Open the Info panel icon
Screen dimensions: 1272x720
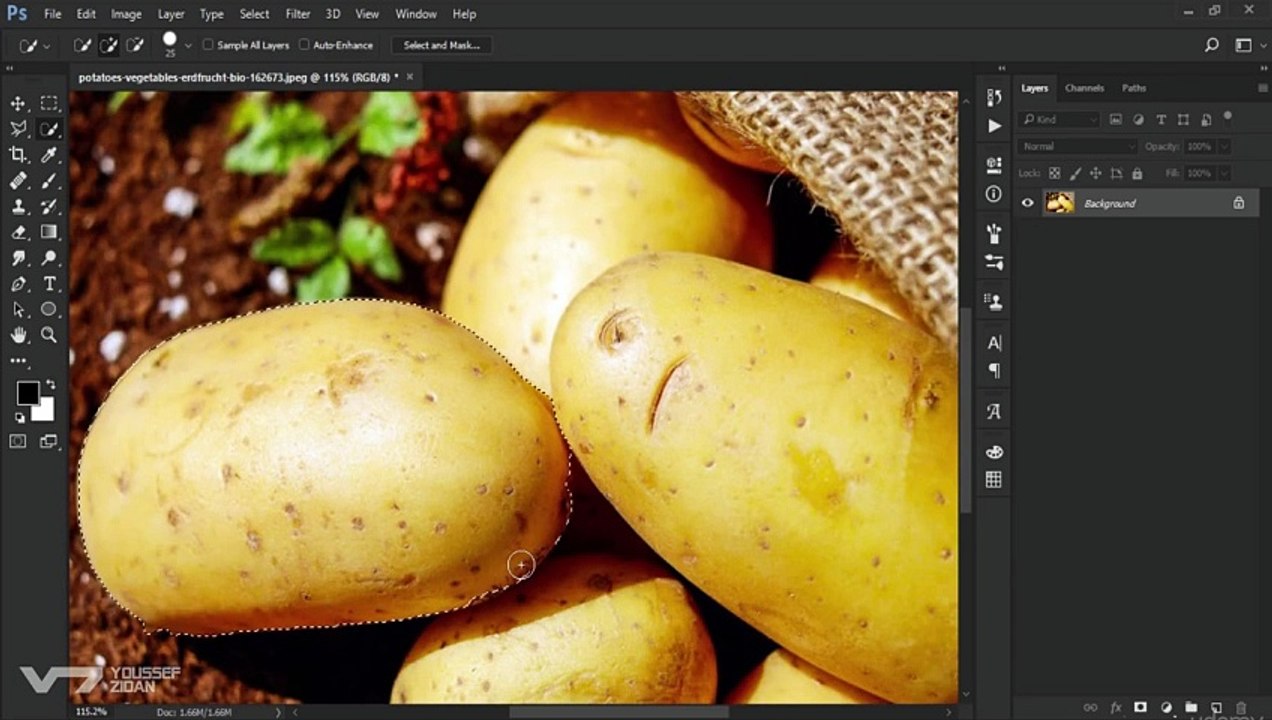coord(994,194)
